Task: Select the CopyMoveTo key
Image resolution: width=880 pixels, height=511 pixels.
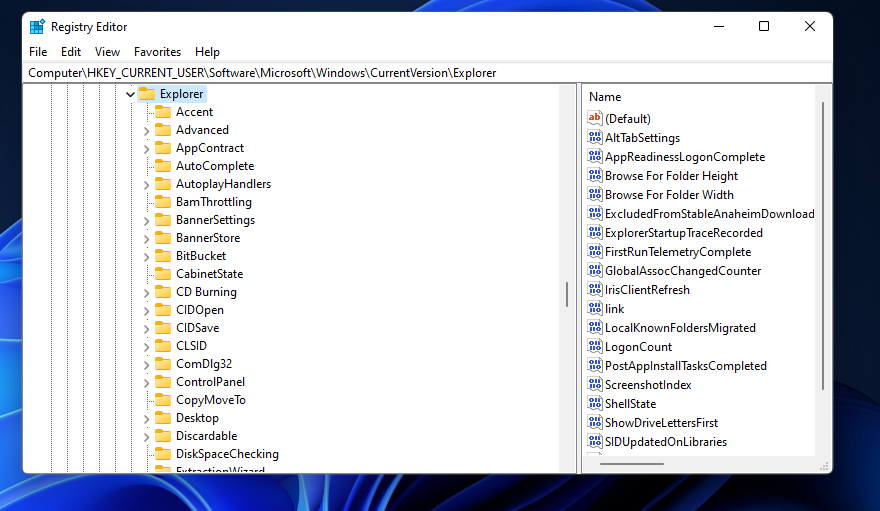Action: click(210, 400)
